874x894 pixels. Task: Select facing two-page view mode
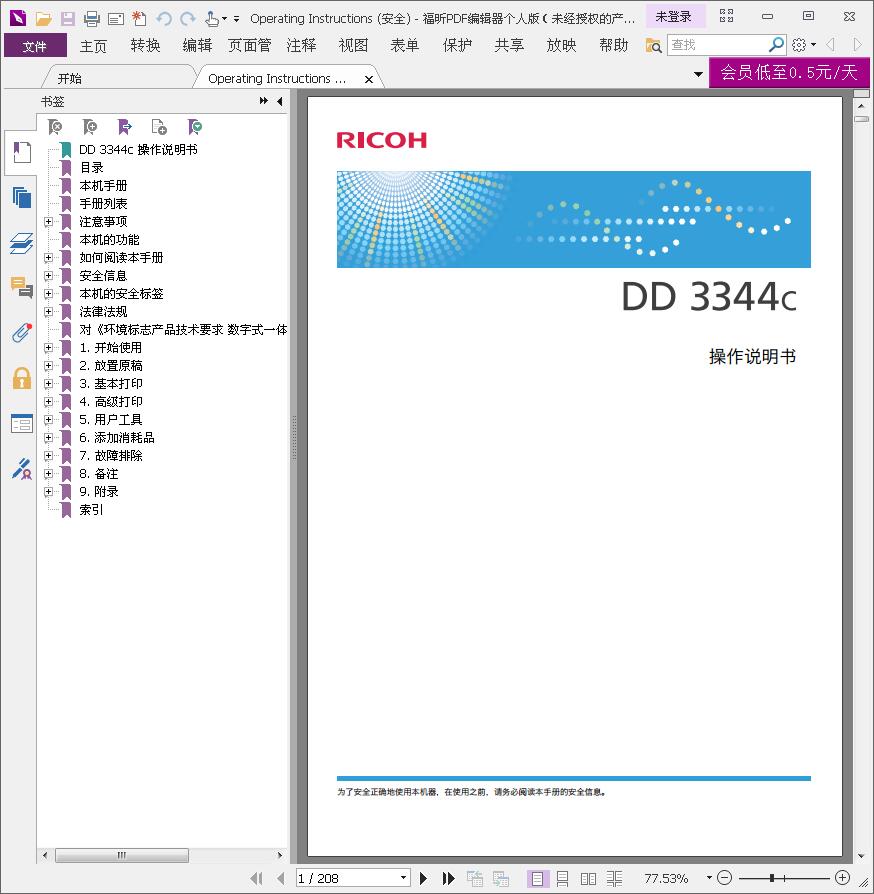[x=588, y=879]
